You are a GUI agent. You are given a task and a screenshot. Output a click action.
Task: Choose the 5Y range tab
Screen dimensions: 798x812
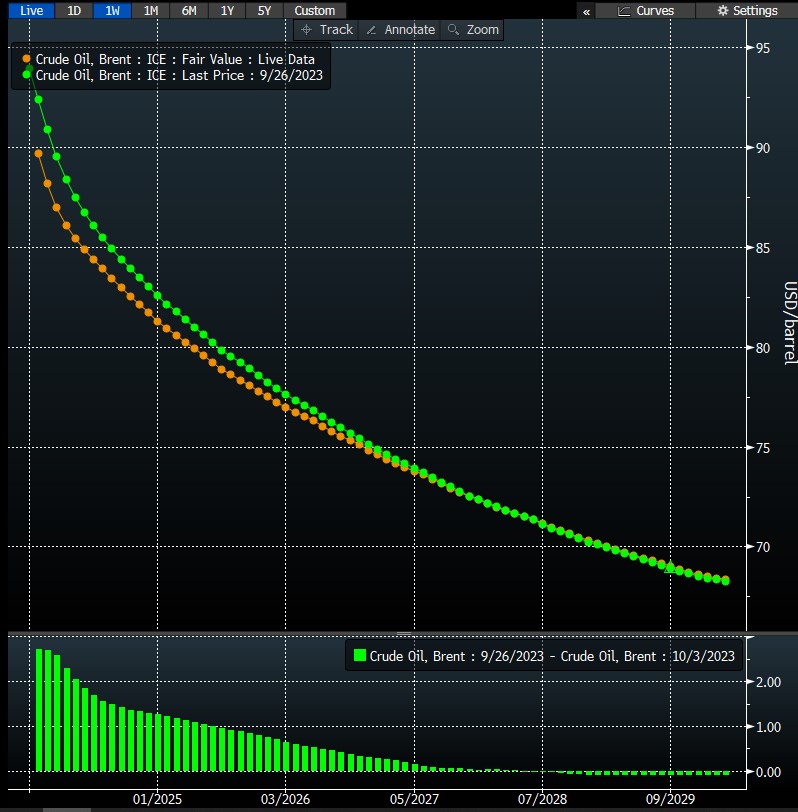pos(265,10)
